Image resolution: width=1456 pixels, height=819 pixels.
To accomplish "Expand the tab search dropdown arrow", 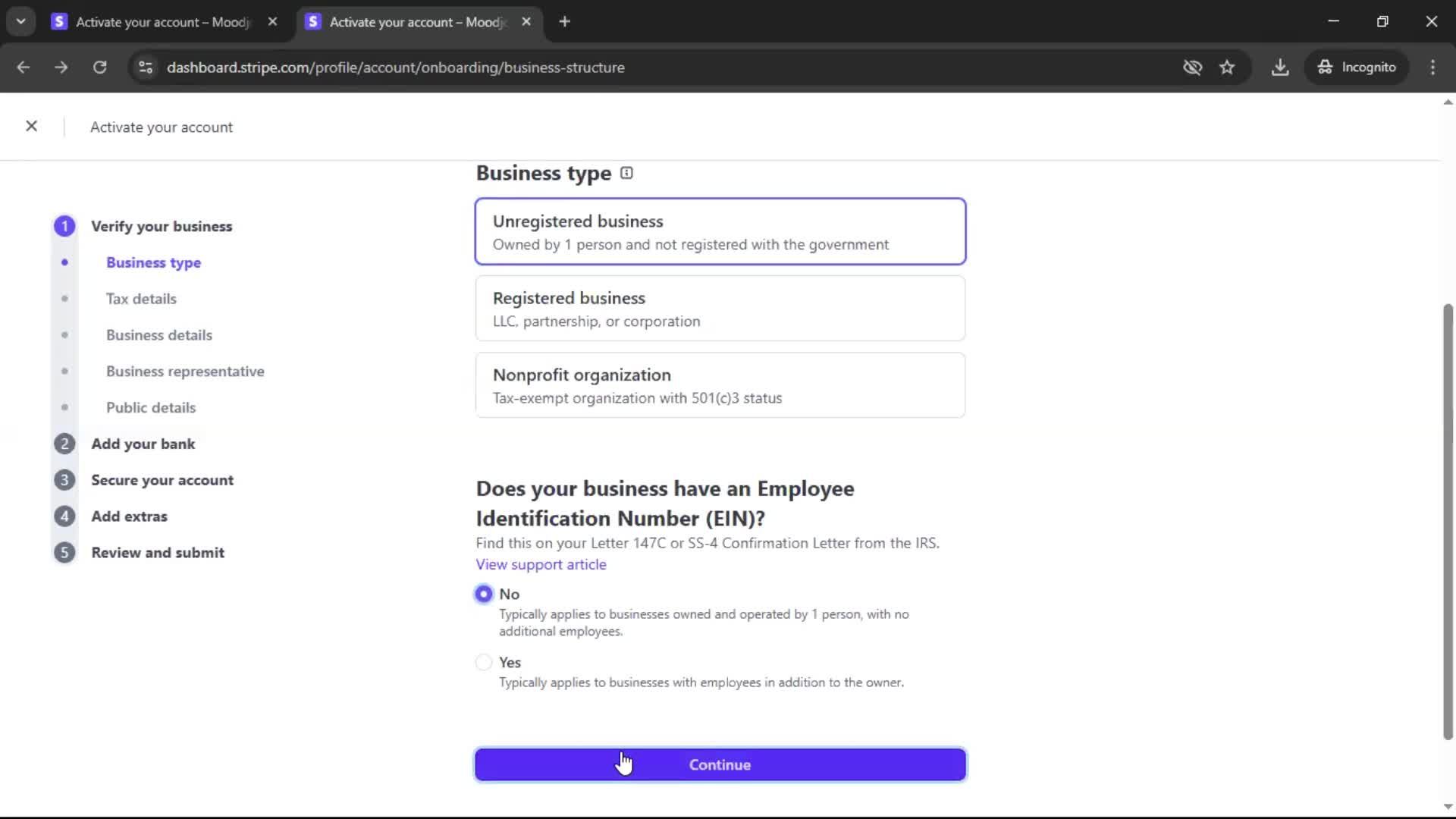I will [x=20, y=21].
